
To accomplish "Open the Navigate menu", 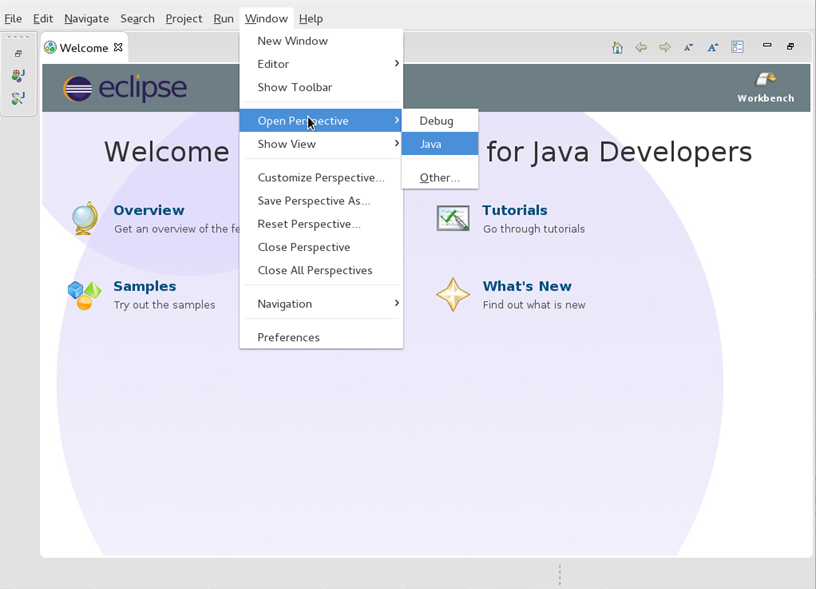I will click(86, 19).
